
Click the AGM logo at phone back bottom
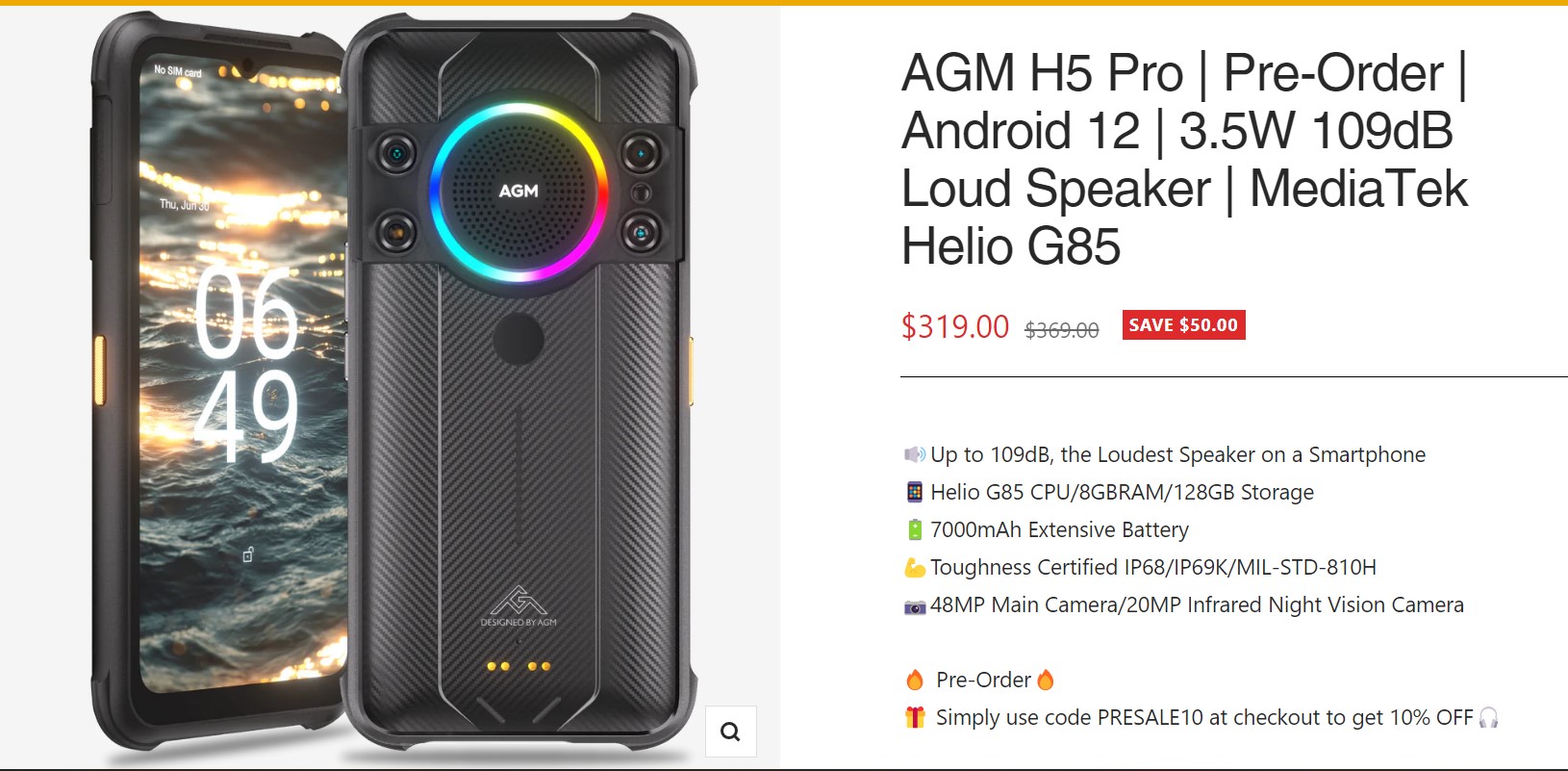tap(518, 606)
